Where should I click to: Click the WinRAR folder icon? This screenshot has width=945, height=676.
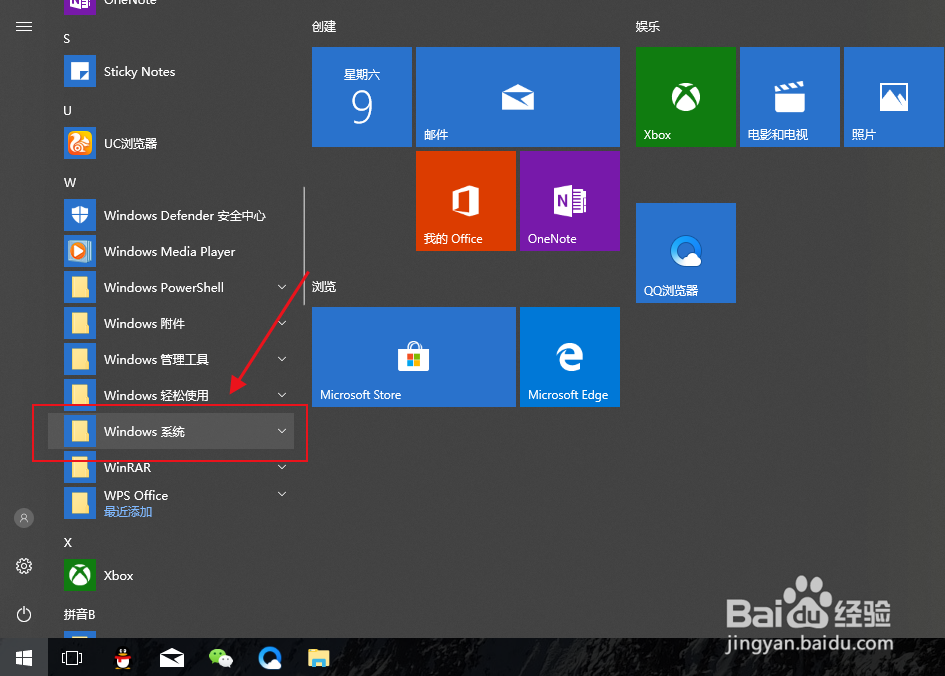[x=80, y=468]
